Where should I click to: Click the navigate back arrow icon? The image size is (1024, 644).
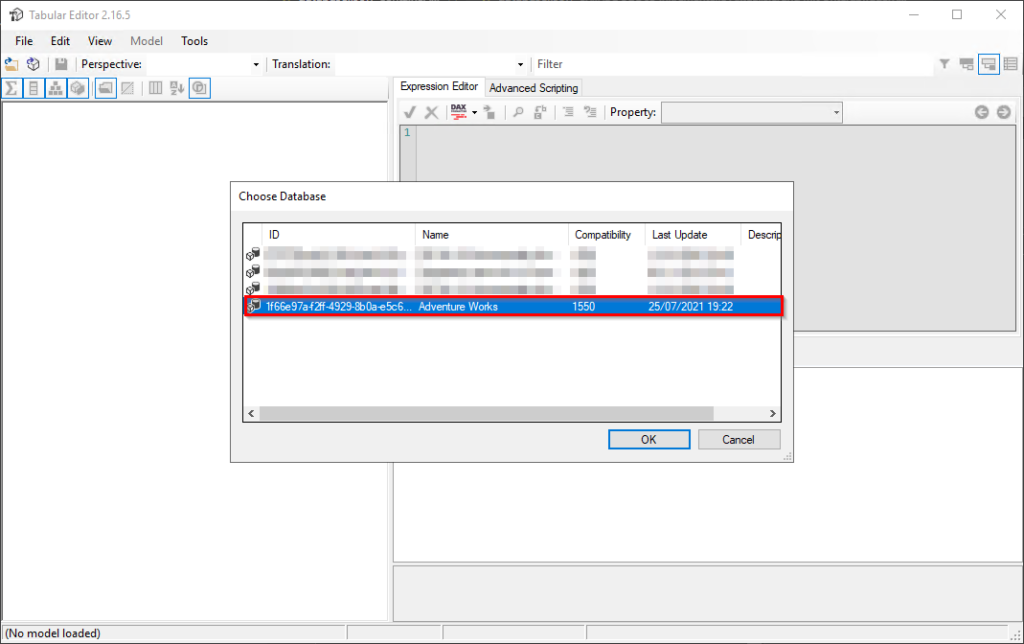tap(982, 112)
